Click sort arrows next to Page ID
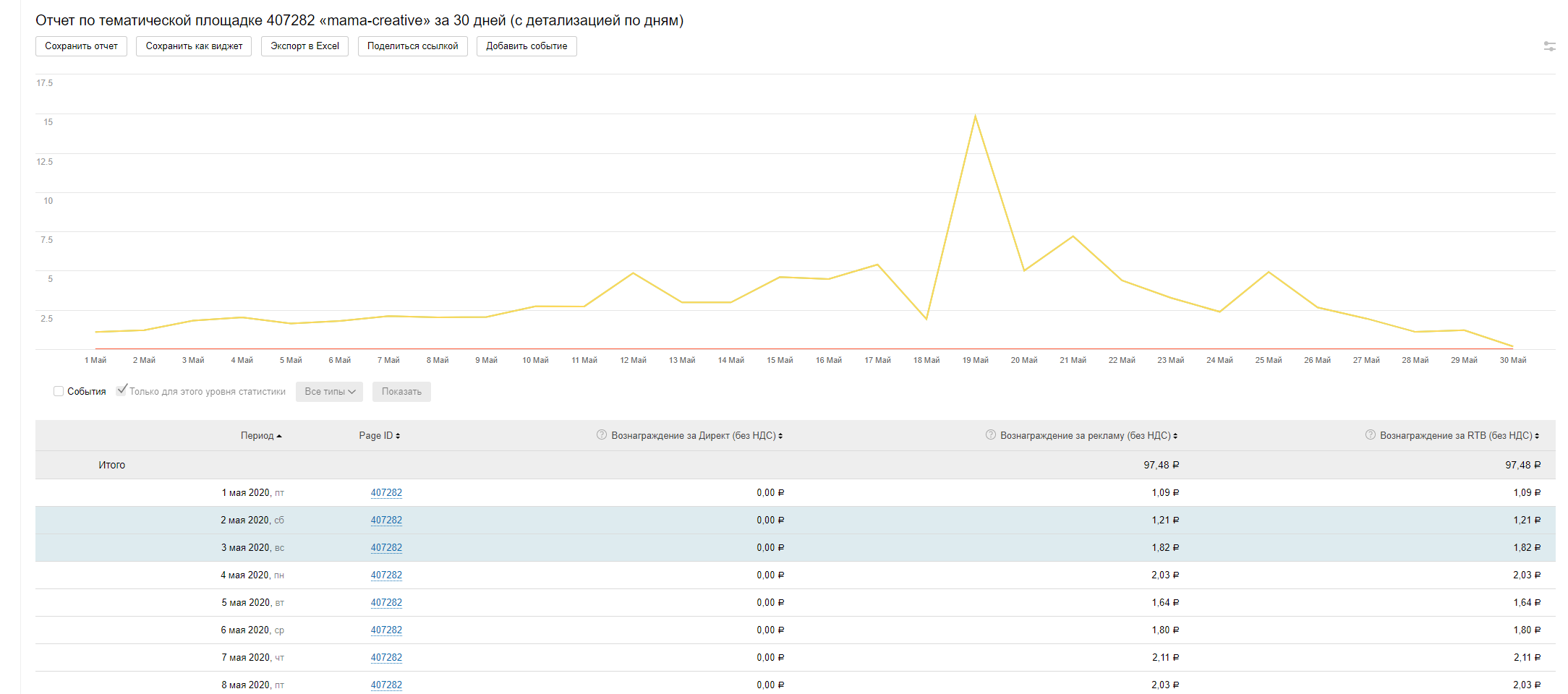Image resolution: width=1568 pixels, height=694 pixels. pyautogui.click(x=398, y=436)
